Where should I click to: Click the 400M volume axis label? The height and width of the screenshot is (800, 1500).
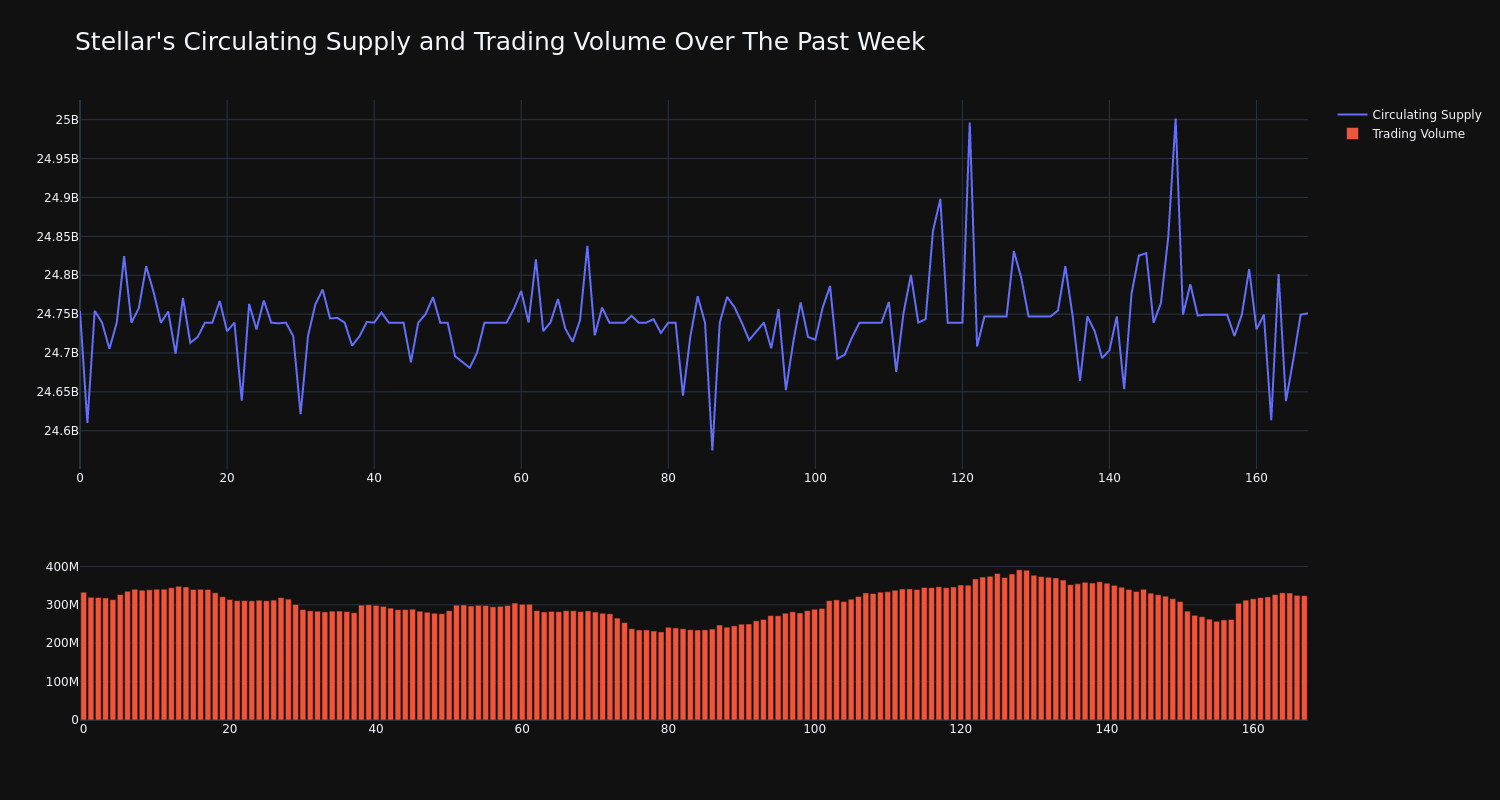(x=62, y=567)
